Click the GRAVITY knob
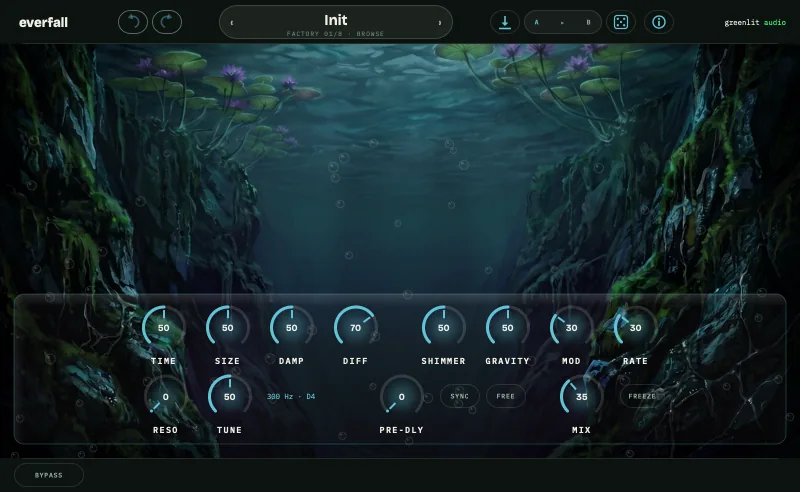This screenshot has height=492, width=800. [x=508, y=328]
